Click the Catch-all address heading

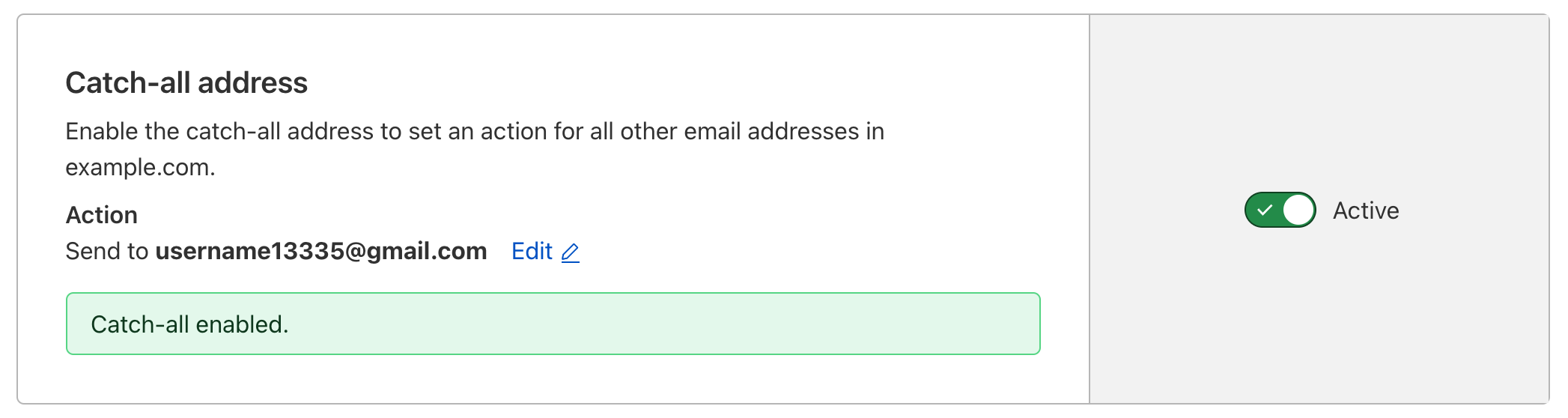186,82
